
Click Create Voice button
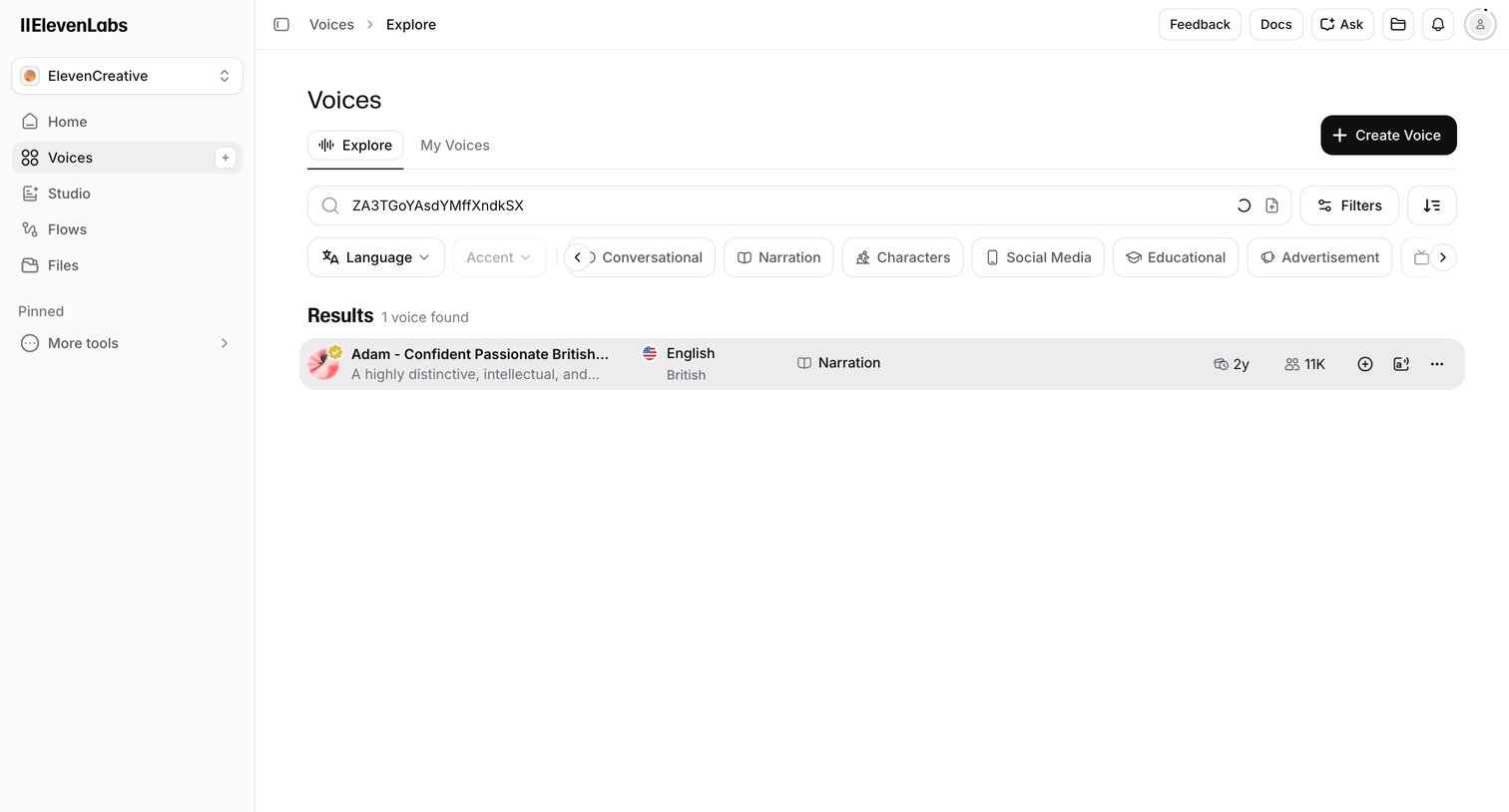(x=1388, y=135)
